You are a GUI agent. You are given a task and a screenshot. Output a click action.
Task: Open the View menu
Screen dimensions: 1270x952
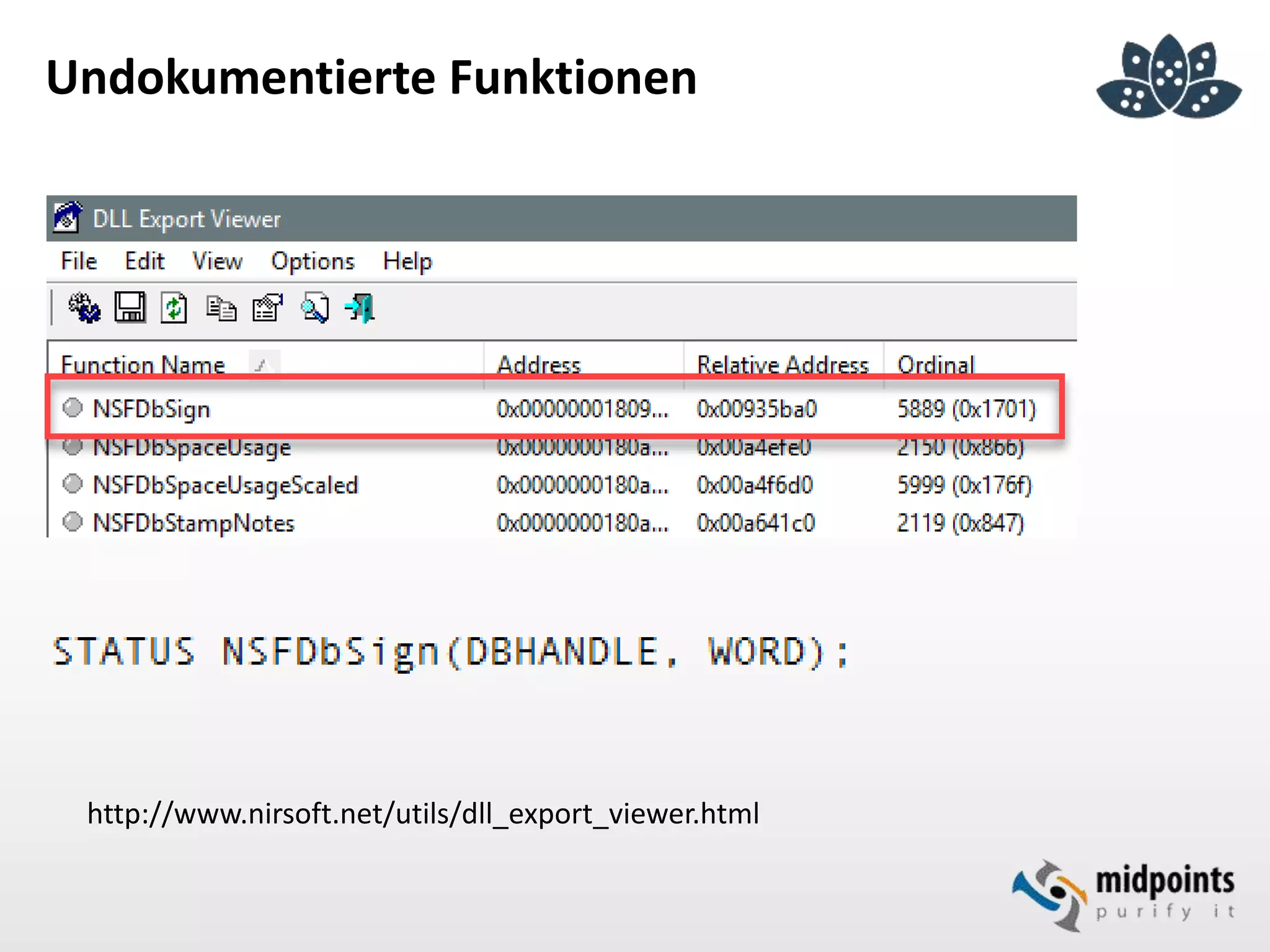pyautogui.click(x=217, y=261)
